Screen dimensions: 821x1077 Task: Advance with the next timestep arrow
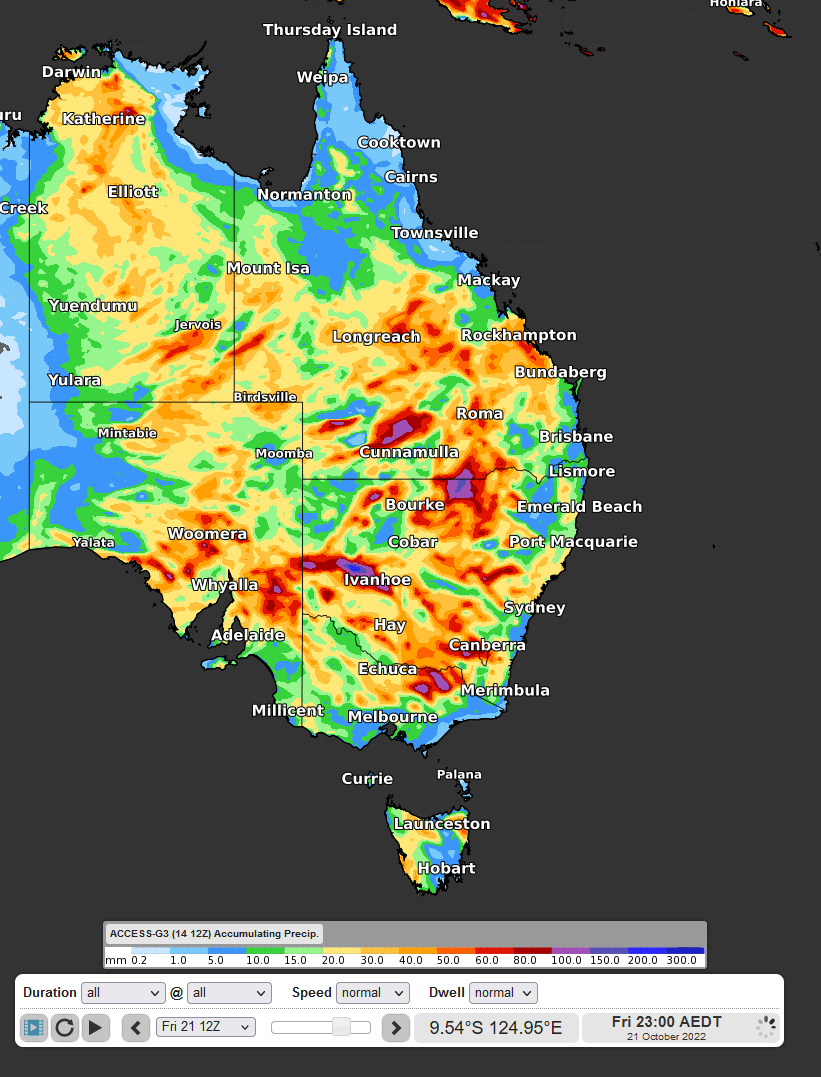pyautogui.click(x=396, y=1028)
